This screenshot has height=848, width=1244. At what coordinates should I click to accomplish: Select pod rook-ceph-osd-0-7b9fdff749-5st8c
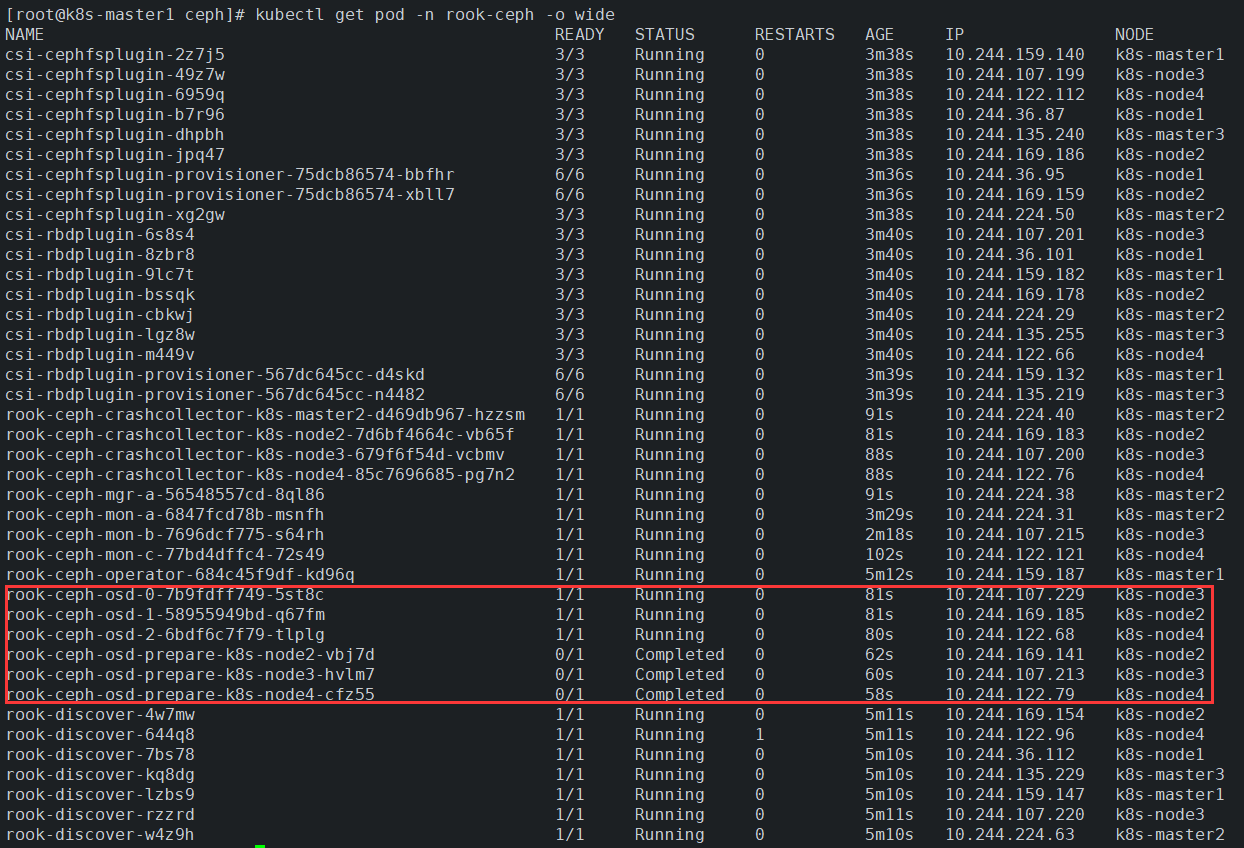[165, 594]
